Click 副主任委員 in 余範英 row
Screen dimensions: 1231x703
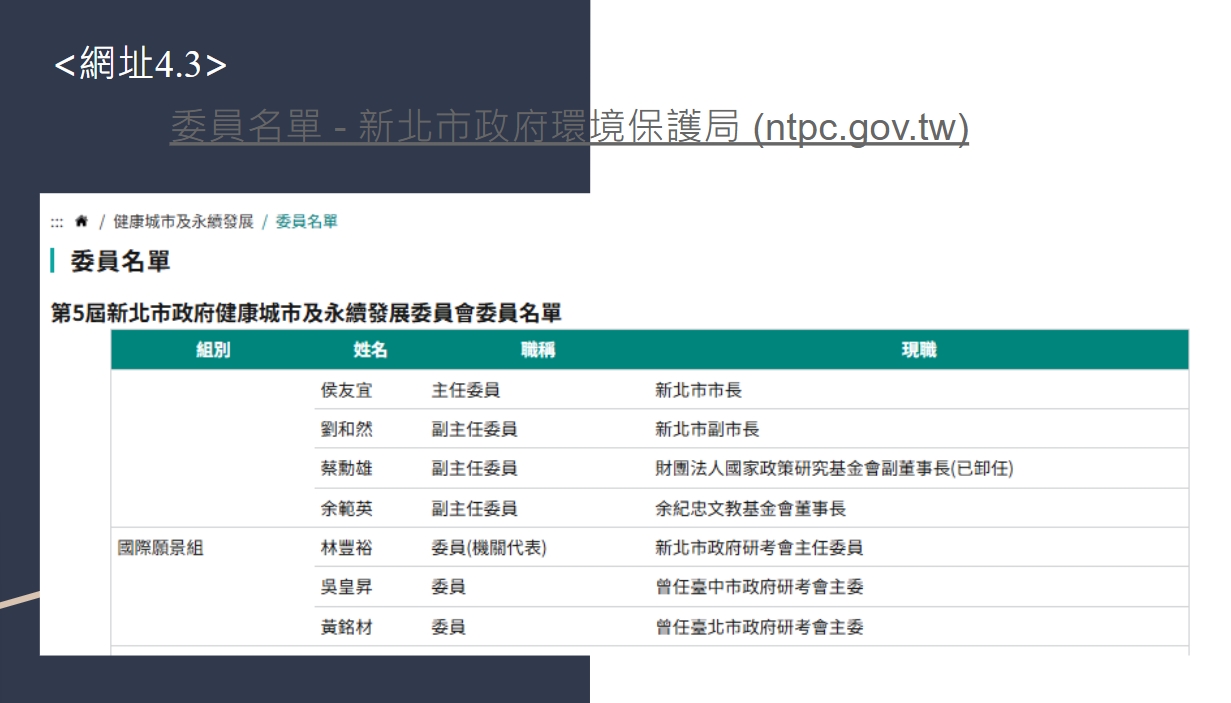pyautogui.click(x=474, y=508)
